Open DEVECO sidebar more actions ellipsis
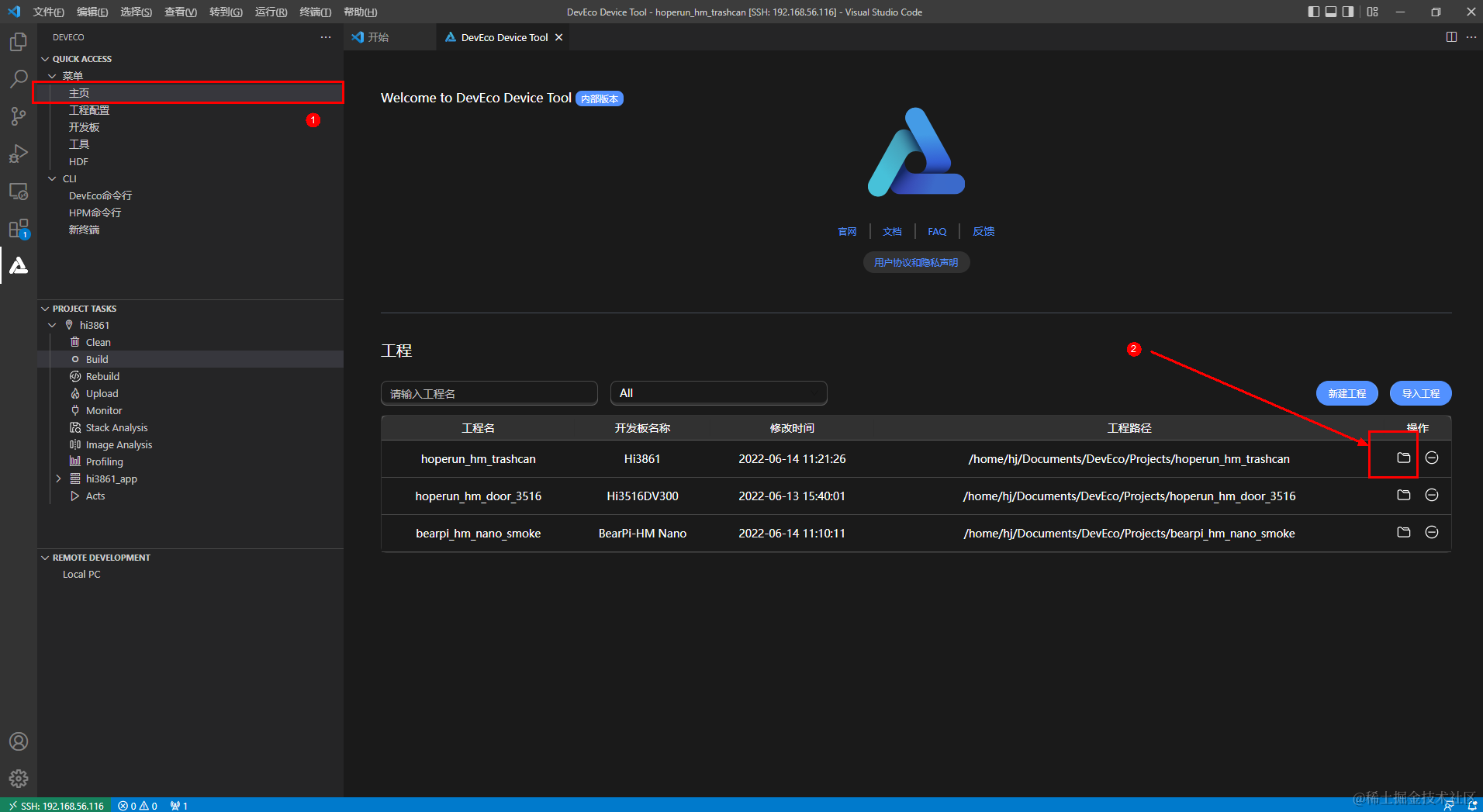The width and height of the screenshot is (1483, 812). pyautogui.click(x=326, y=37)
